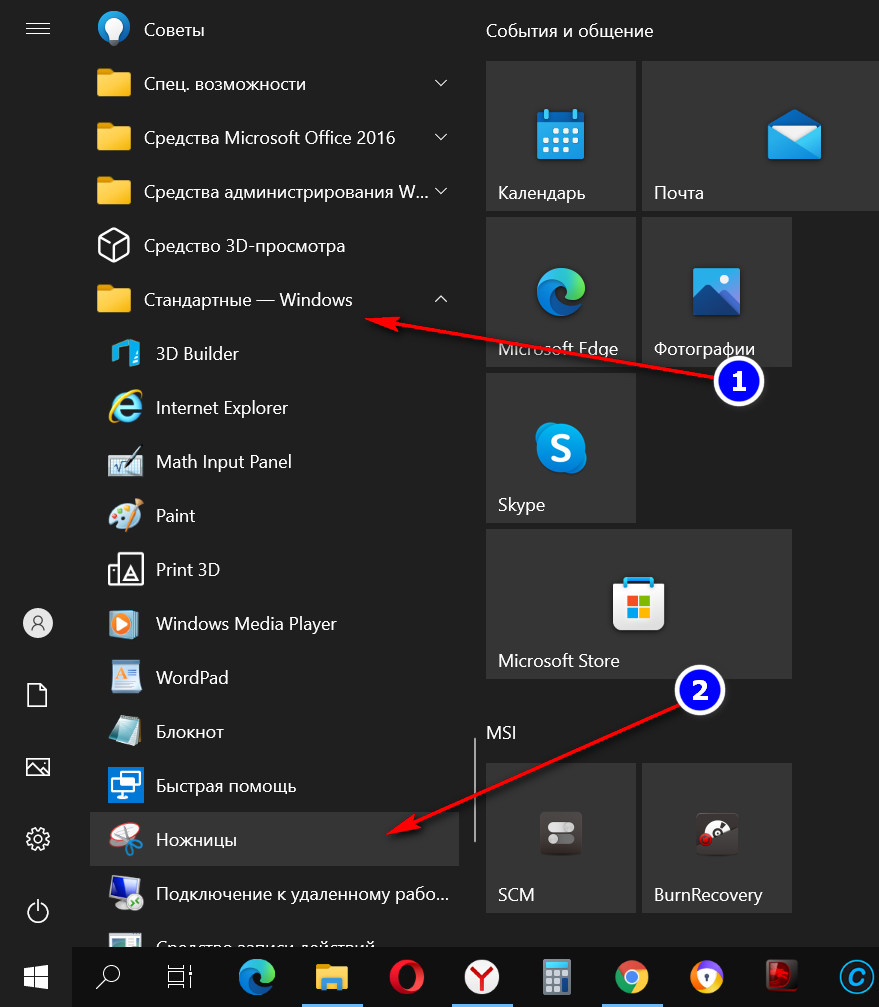The image size is (879, 1007).
Task: Open Подключение к удаленному рабочему столу
Action: point(274,893)
